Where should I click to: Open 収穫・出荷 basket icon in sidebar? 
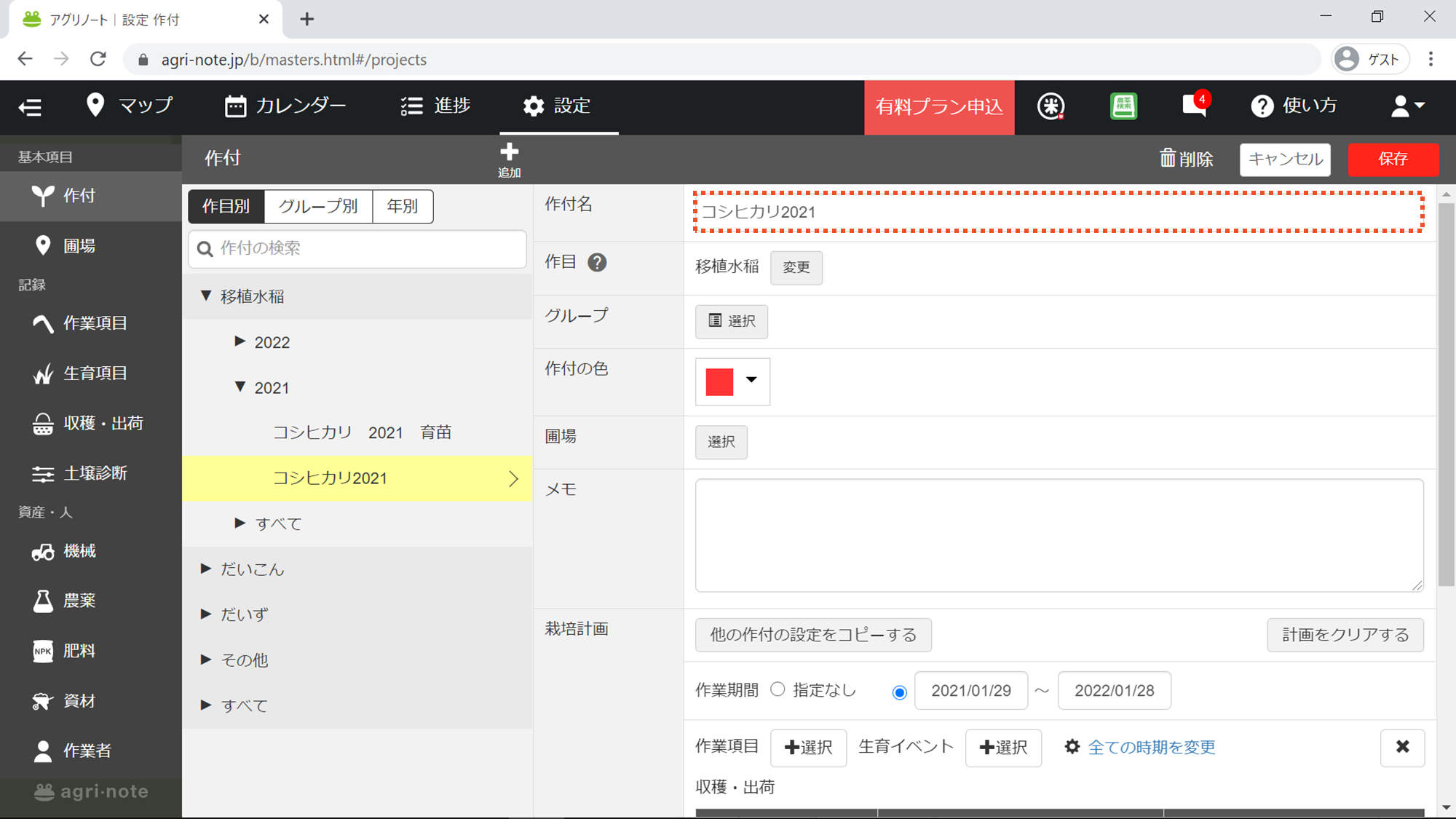[x=91, y=424]
